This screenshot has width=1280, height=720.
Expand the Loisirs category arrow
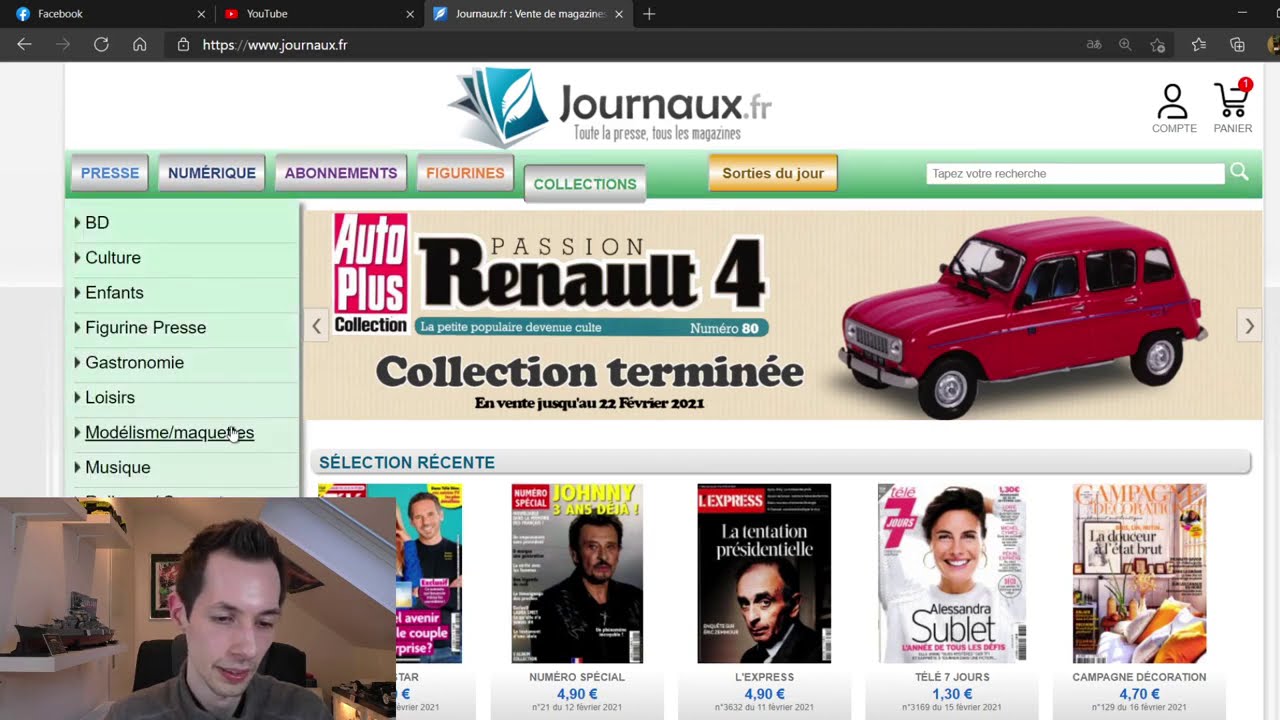77,397
